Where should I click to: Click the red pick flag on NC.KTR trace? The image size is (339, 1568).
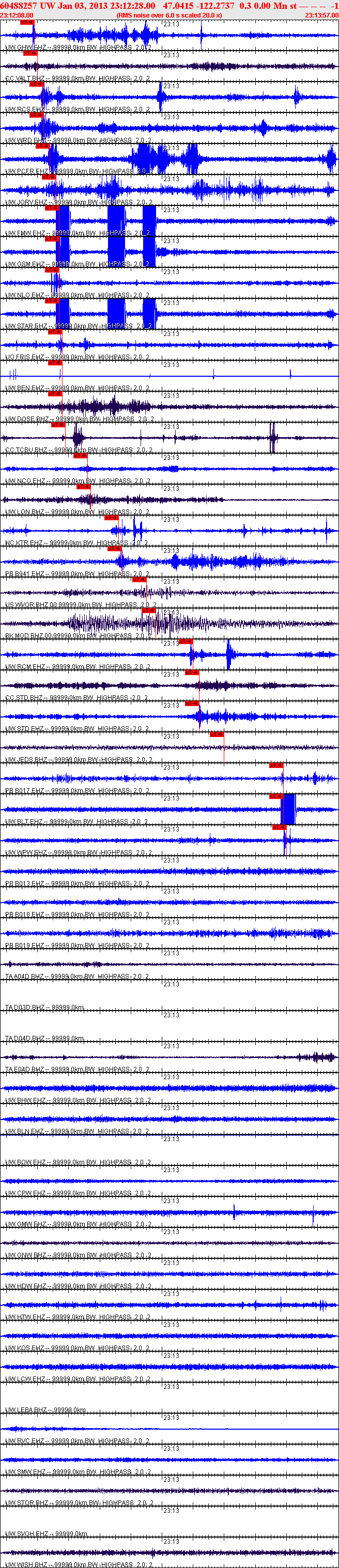point(111,518)
